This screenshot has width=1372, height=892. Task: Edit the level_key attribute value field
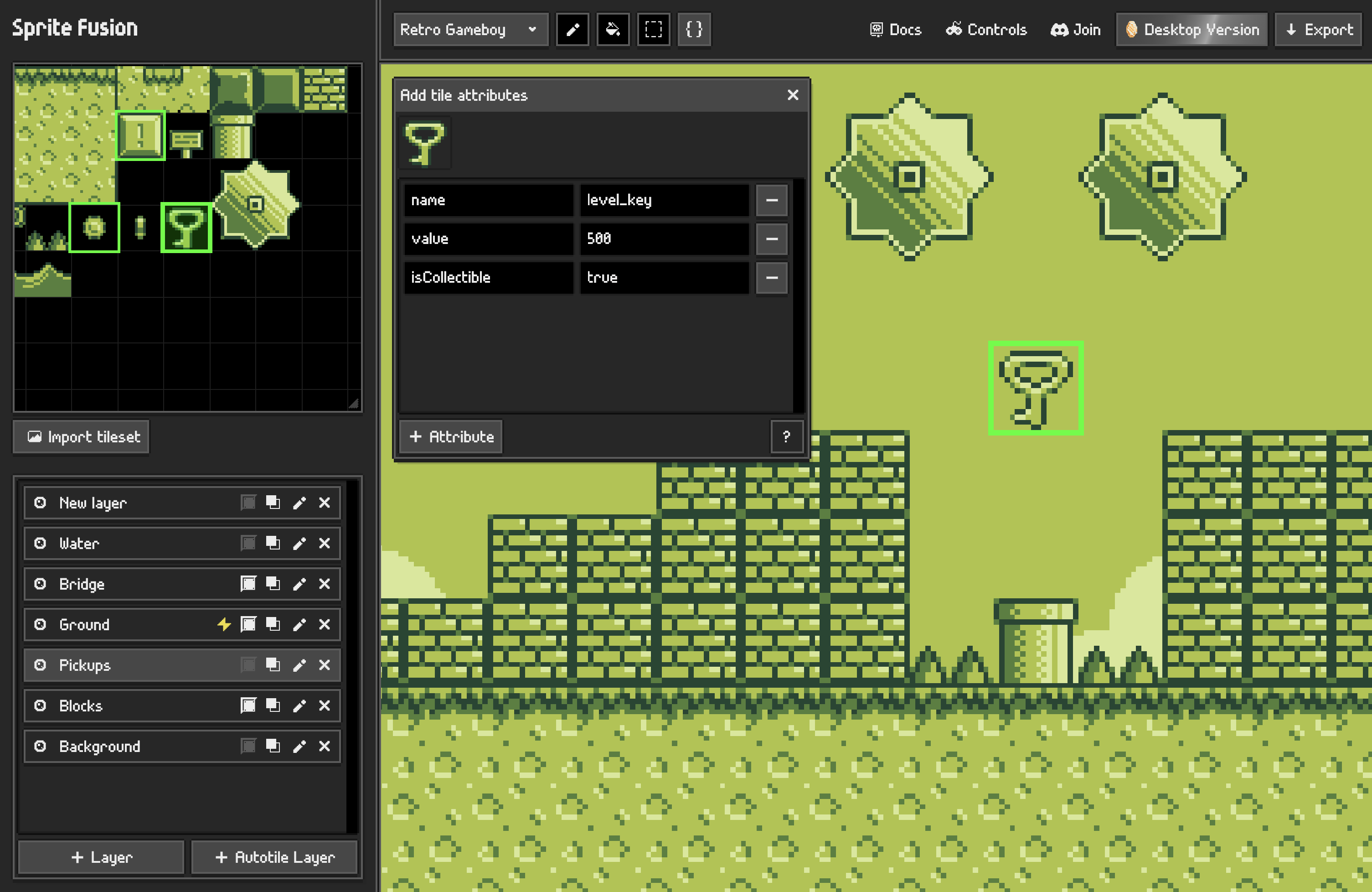pos(664,200)
